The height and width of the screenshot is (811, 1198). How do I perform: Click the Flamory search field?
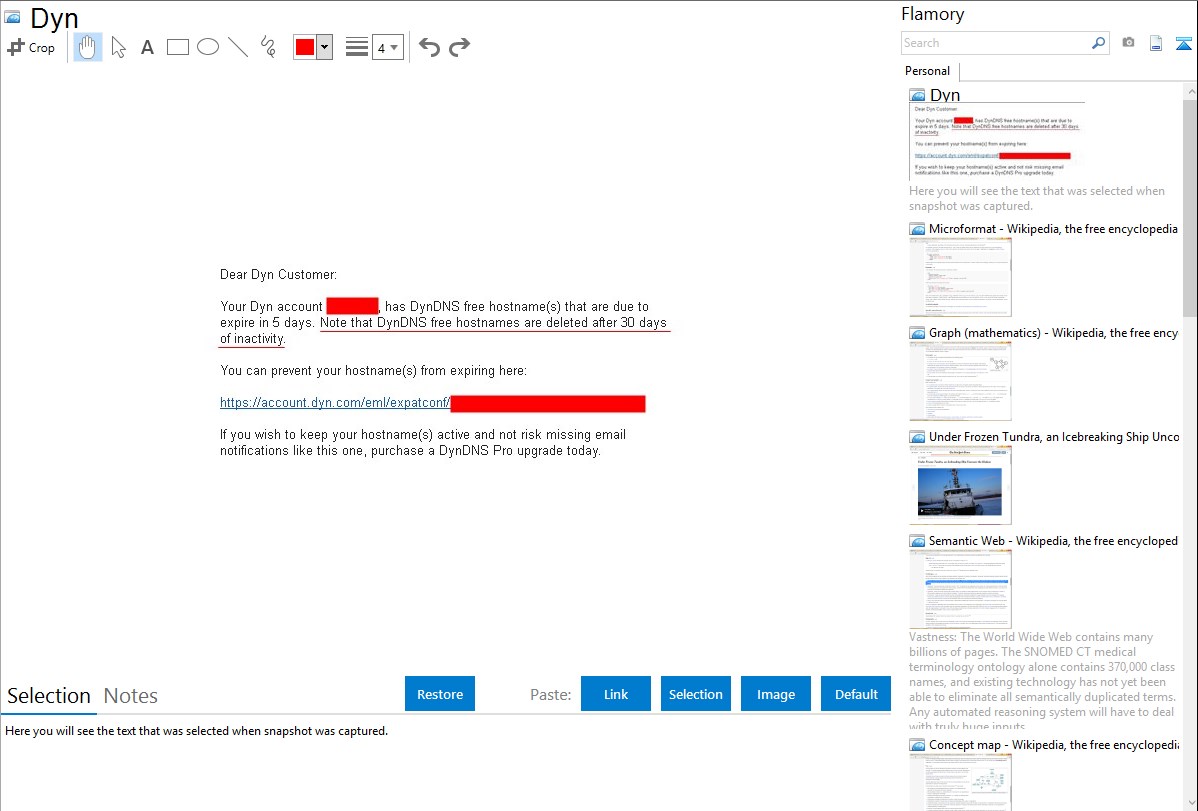[996, 43]
